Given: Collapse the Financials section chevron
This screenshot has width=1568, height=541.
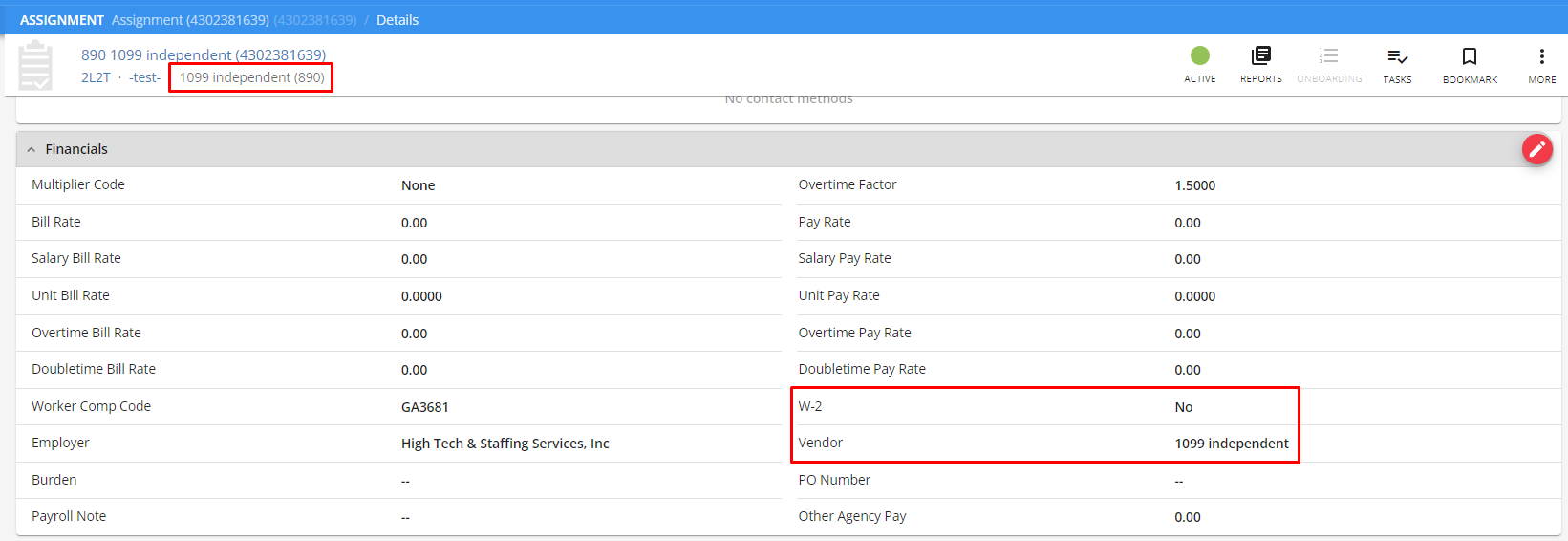Looking at the screenshot, I should 32,149.
